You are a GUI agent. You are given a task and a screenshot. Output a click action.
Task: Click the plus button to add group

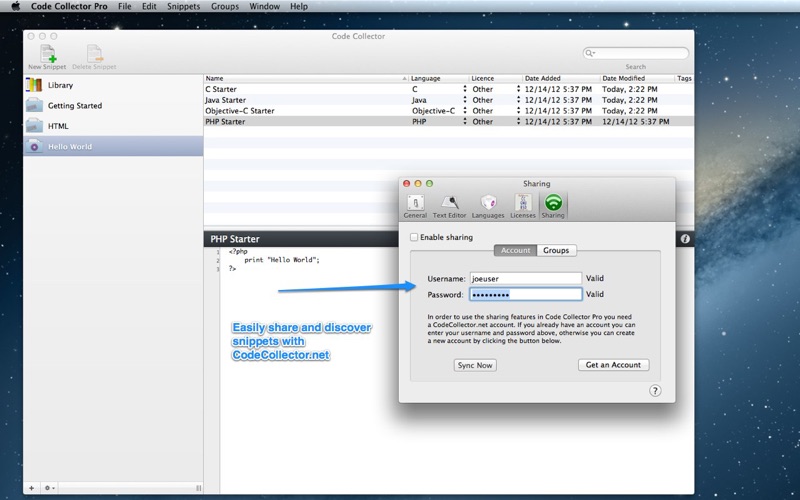[x=32, y=488]
